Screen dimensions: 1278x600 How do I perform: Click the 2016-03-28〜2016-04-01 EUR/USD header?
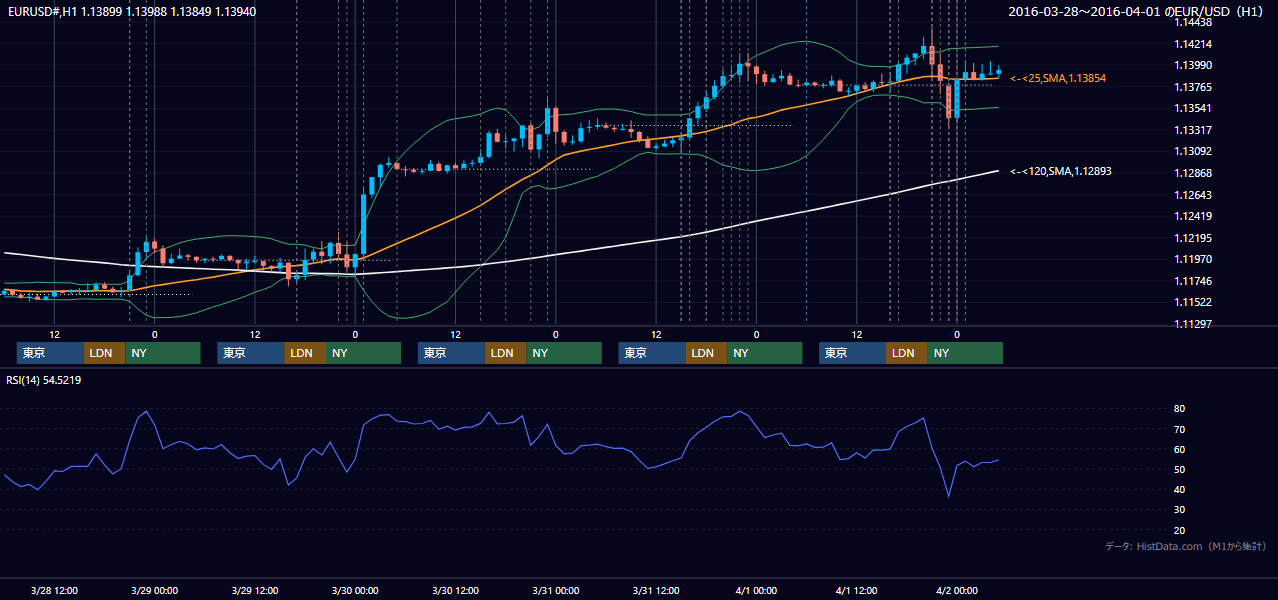[1137, 11]
